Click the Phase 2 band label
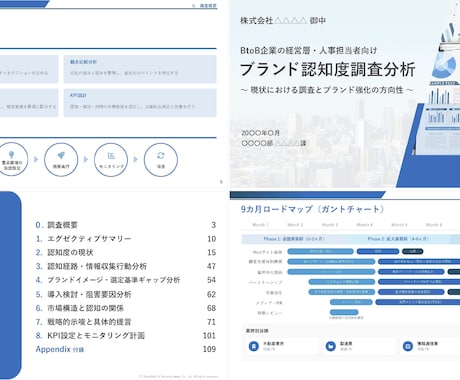This screenshot has height=380, width=460. [398, 239]
